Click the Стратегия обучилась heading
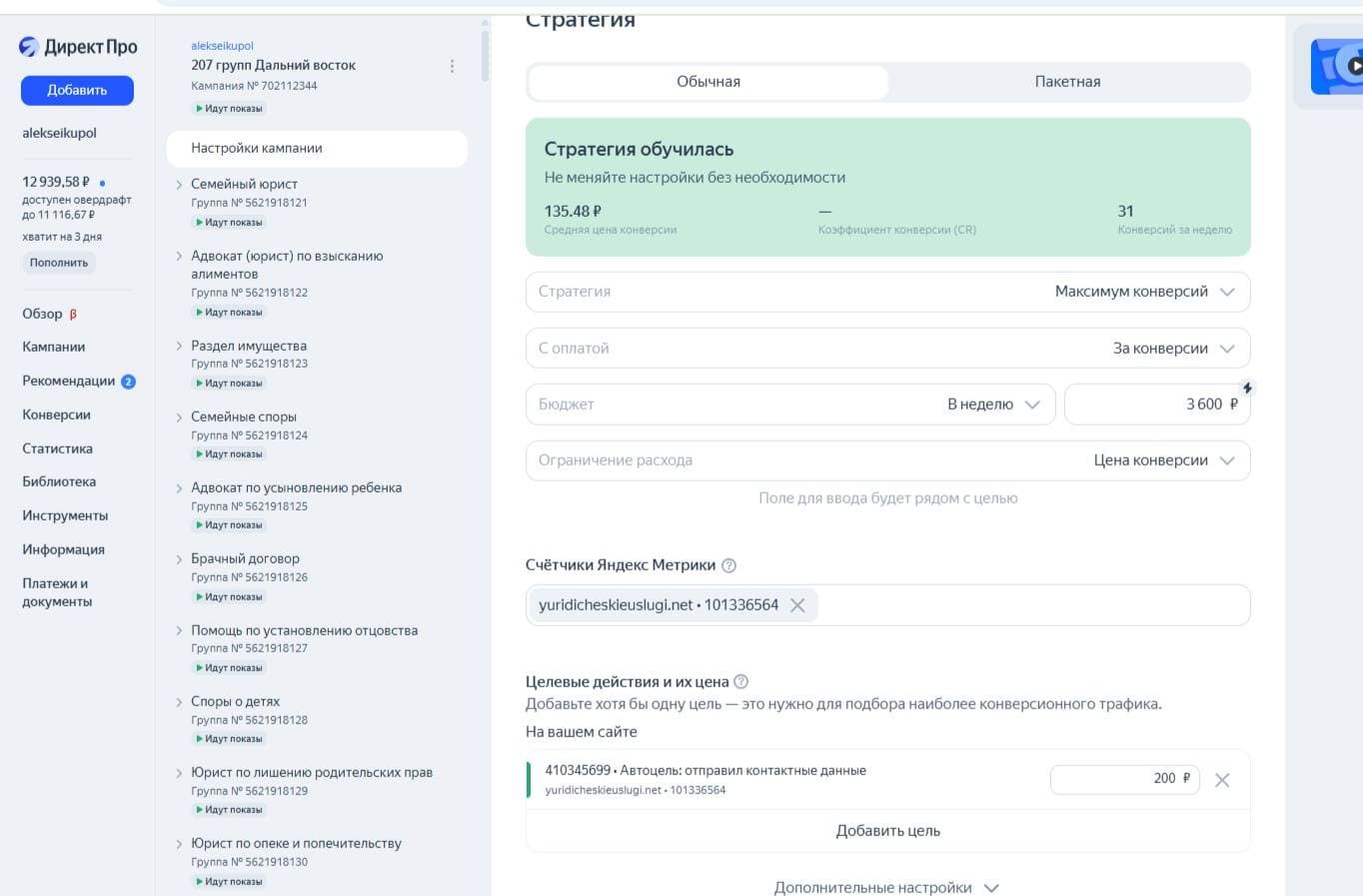 pos(639,150)
